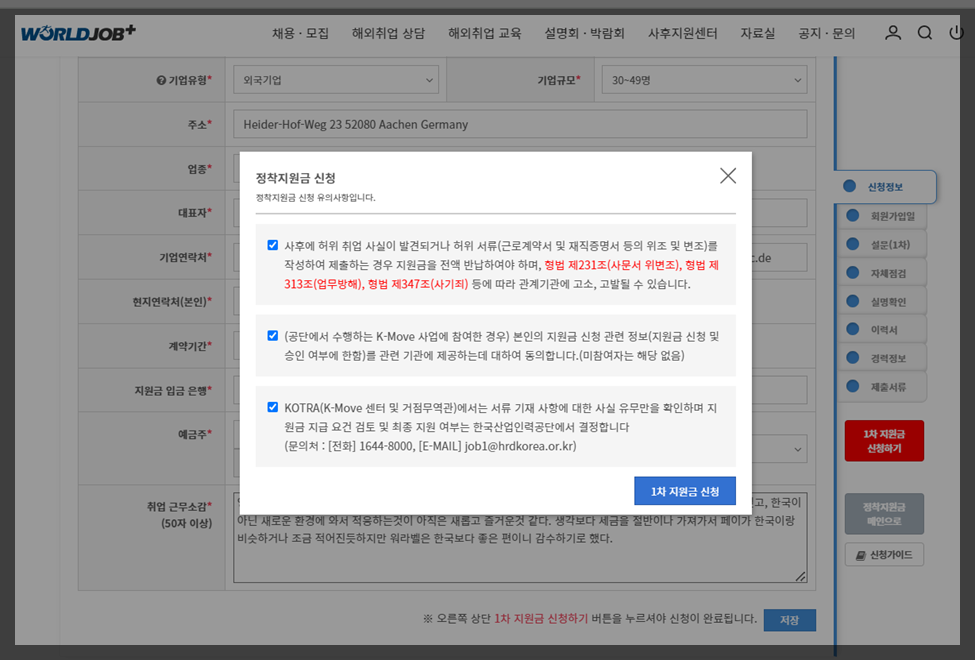
Task: Click the 제출서류 step circle
Action: click(x=853, y=386)
